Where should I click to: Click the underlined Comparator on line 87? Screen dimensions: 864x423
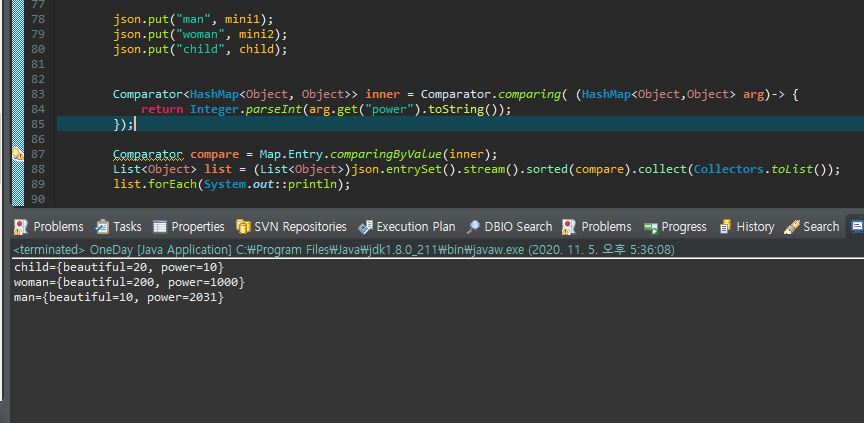click(x=148, y=154)
